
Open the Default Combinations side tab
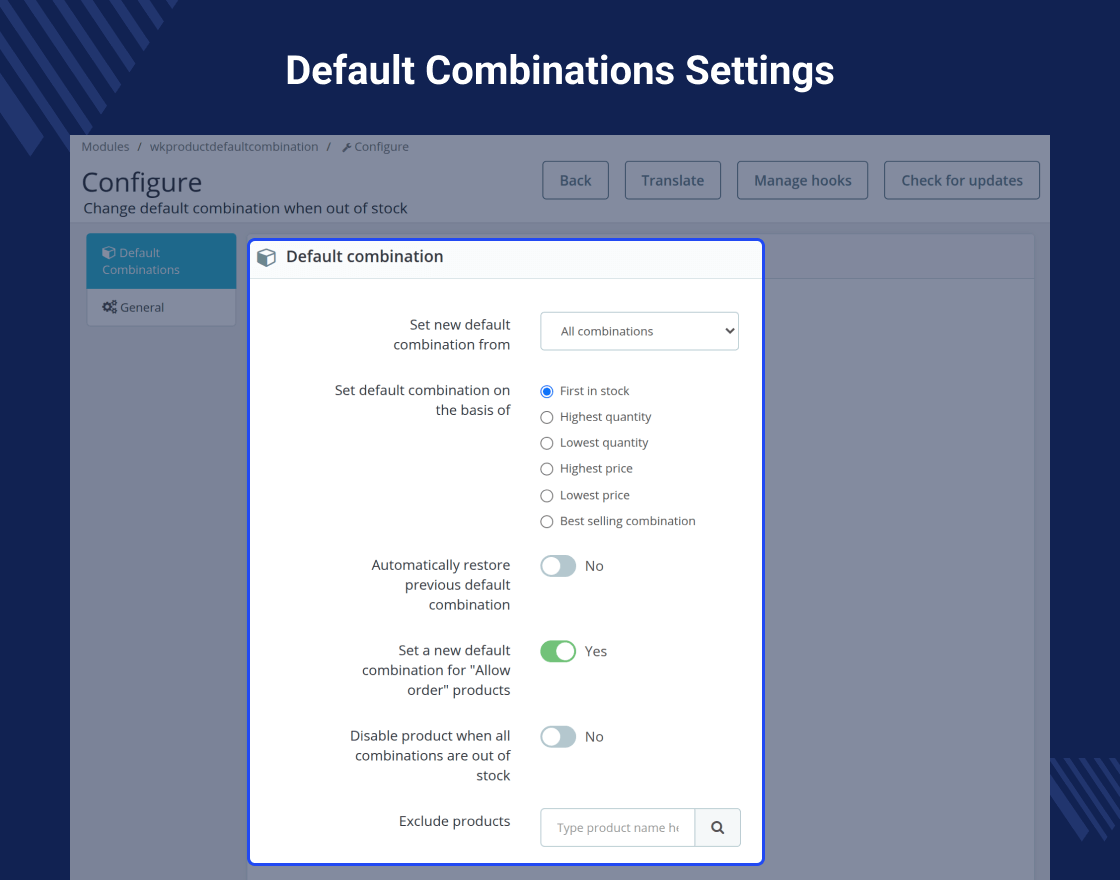(x=161, y=261)
